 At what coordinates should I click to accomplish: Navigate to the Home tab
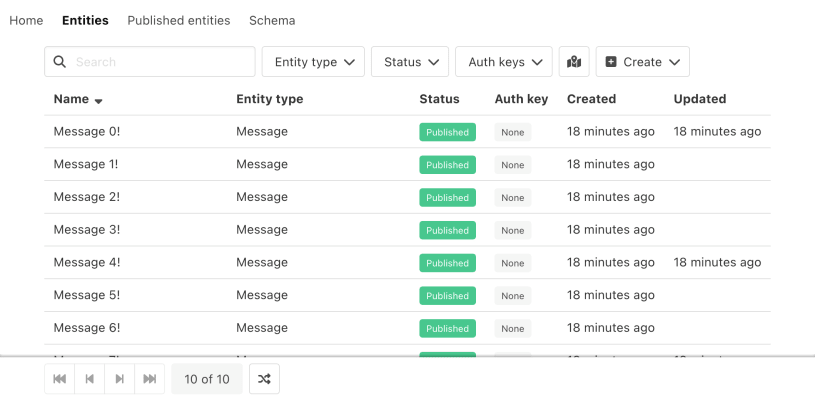click(26, 20)
